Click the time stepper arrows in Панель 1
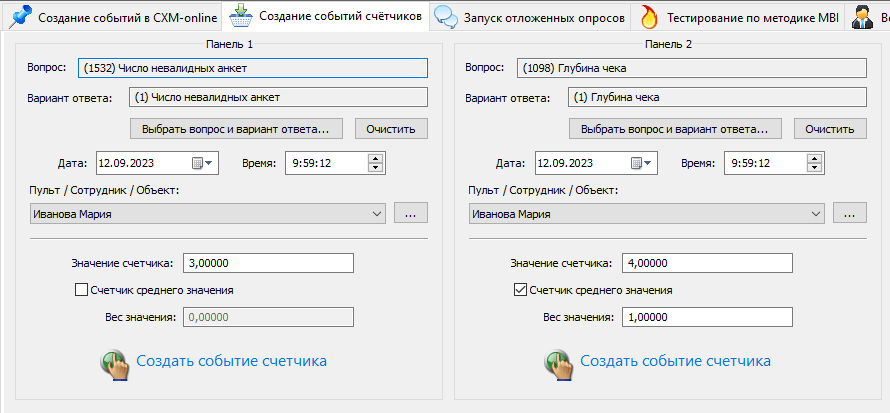This screenshot has height=413, width=890. coord(375,163)
